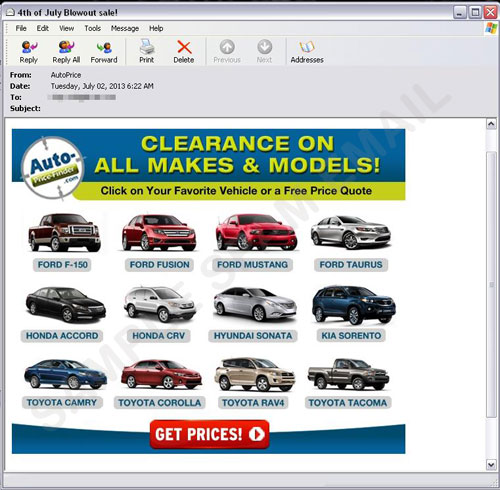Click the red Toyota Corolla image
This screenshot has width=500, height=490.
(161, 374)
